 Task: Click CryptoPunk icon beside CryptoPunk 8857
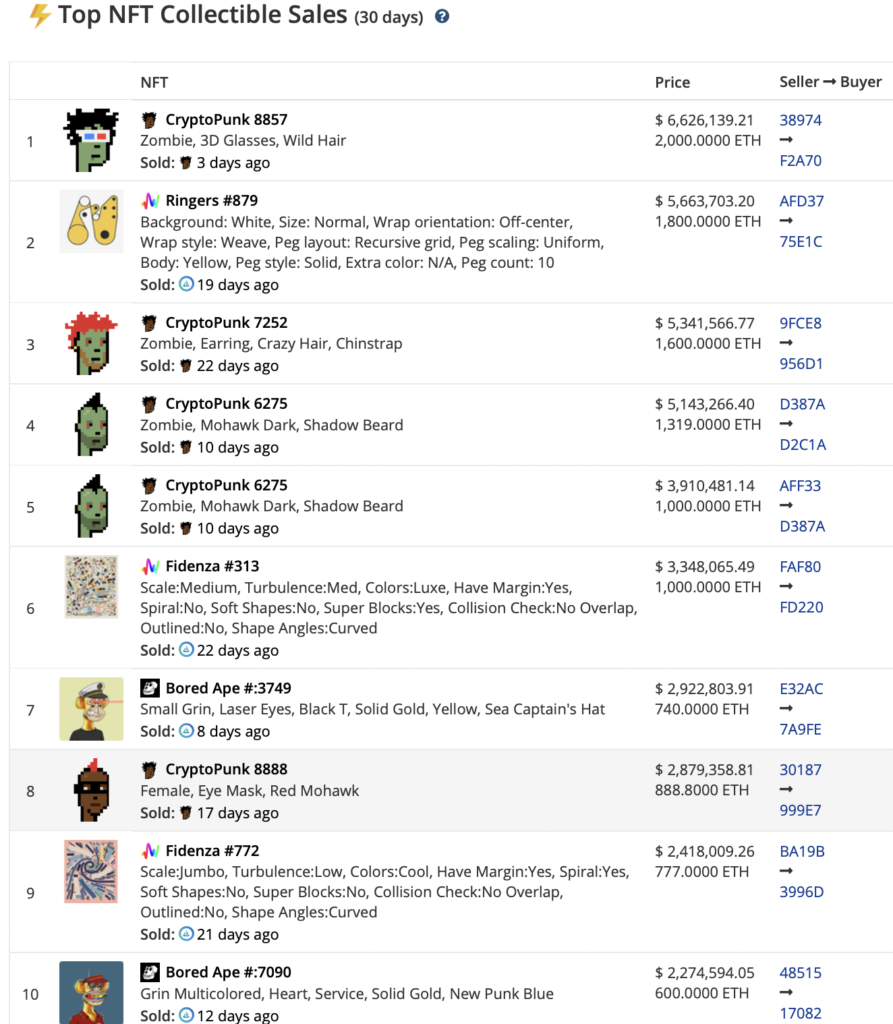click(x=150, y=120)
